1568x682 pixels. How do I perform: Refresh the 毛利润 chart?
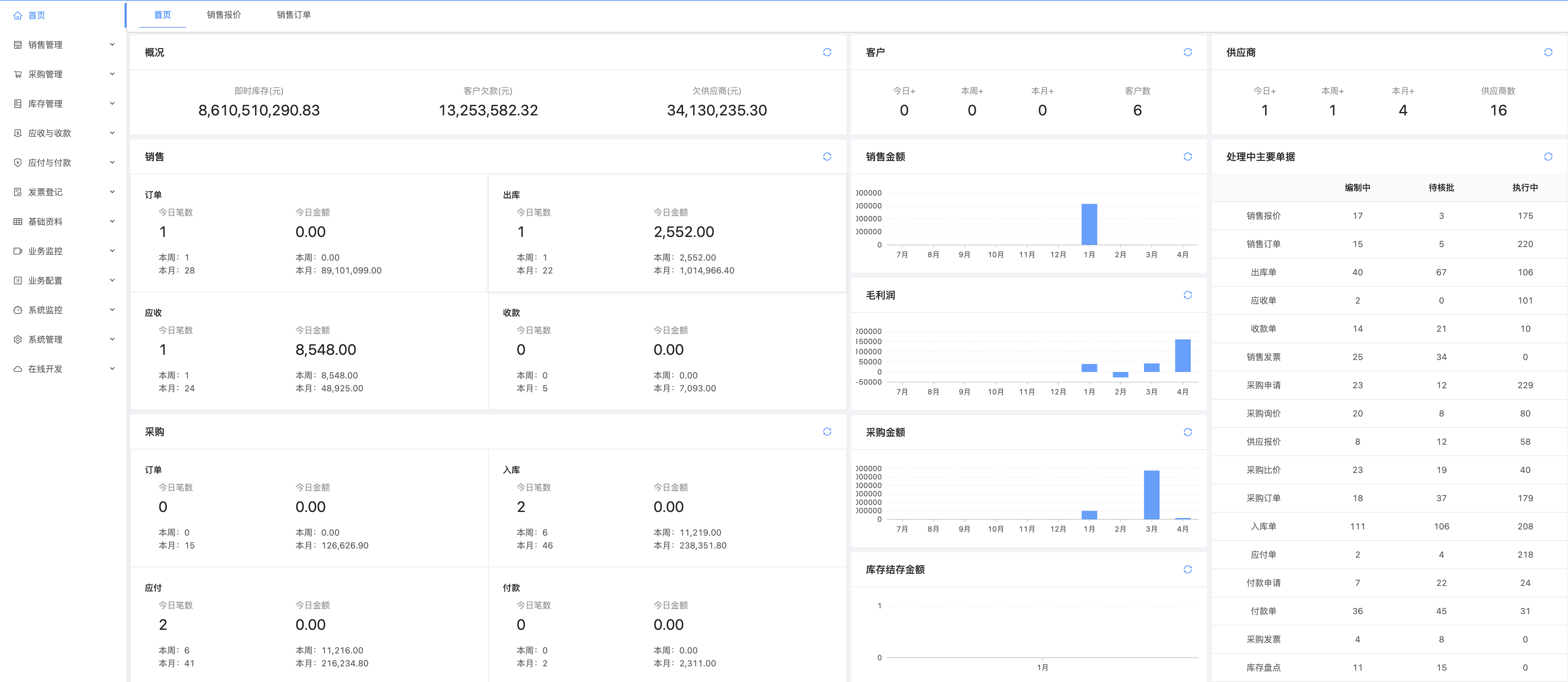[1188, 295]
